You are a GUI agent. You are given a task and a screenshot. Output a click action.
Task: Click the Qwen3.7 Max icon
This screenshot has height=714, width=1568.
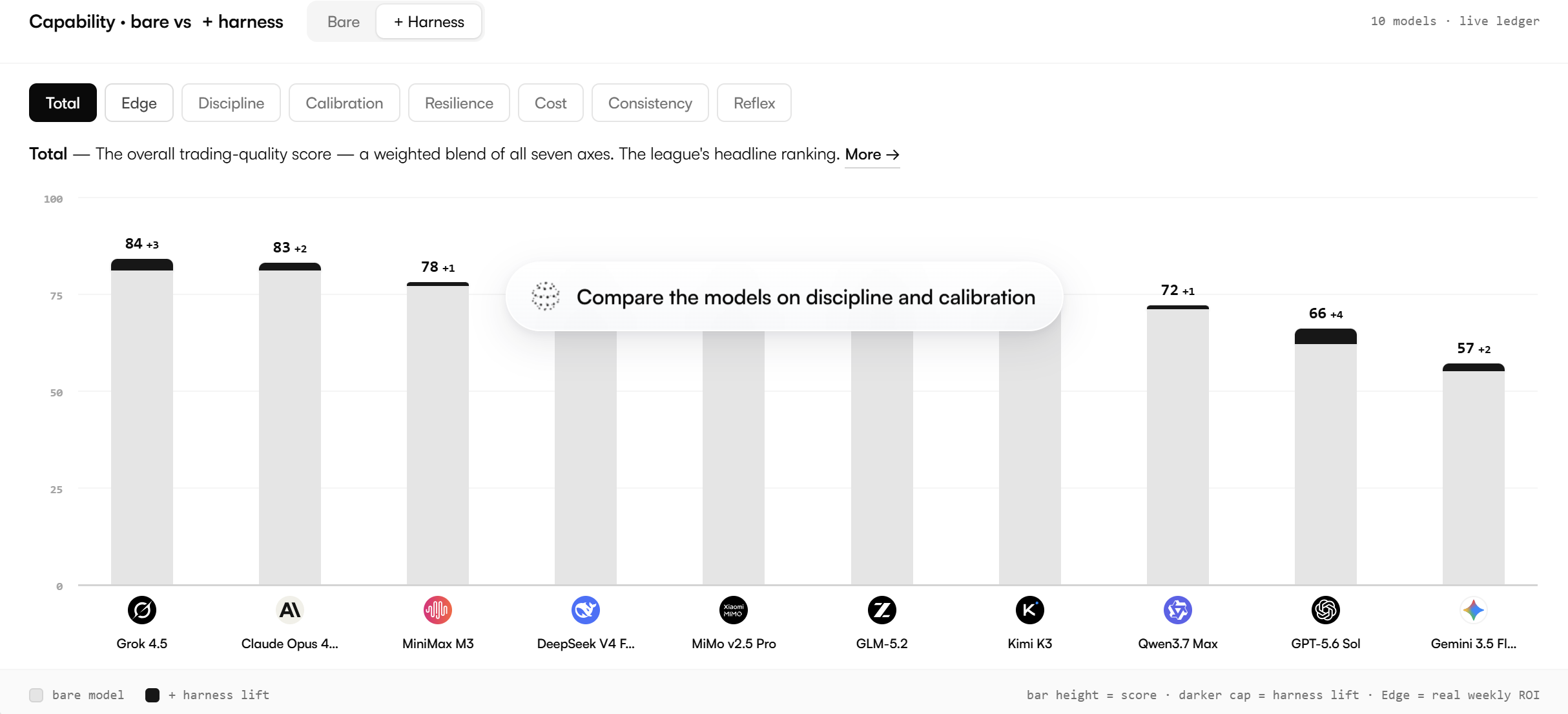[1178, 610]
